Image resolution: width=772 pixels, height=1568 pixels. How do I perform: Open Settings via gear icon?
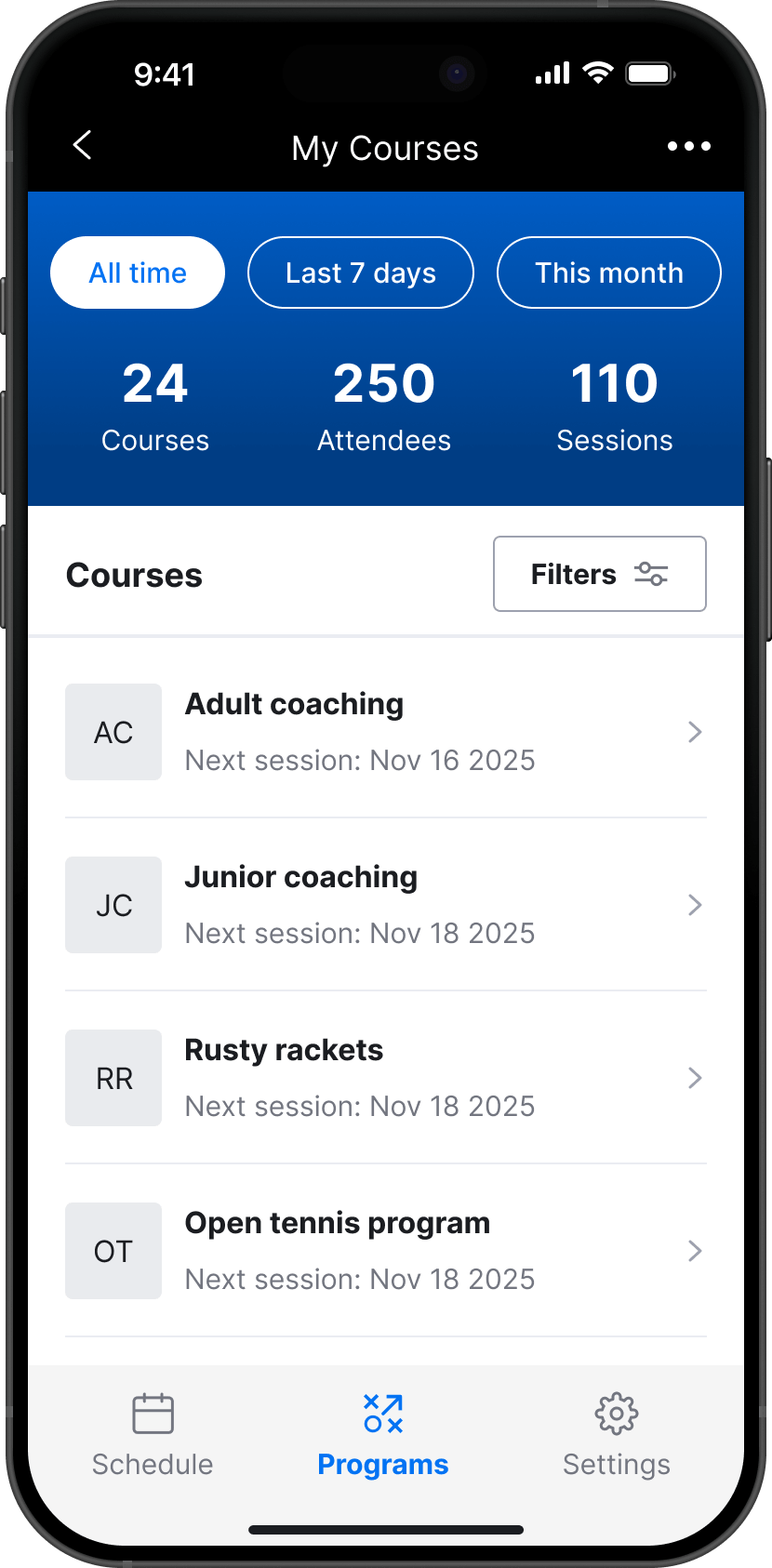pyautogui.click(x=616, y=1413)
